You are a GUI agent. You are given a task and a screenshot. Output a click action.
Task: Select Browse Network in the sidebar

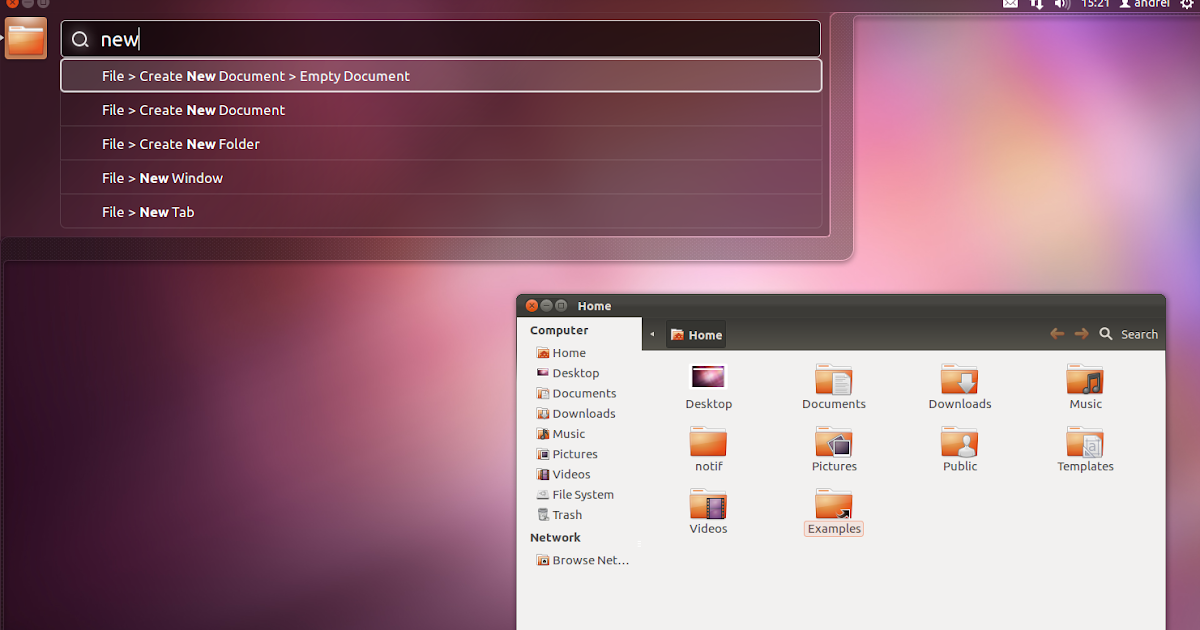coord(590,560)
